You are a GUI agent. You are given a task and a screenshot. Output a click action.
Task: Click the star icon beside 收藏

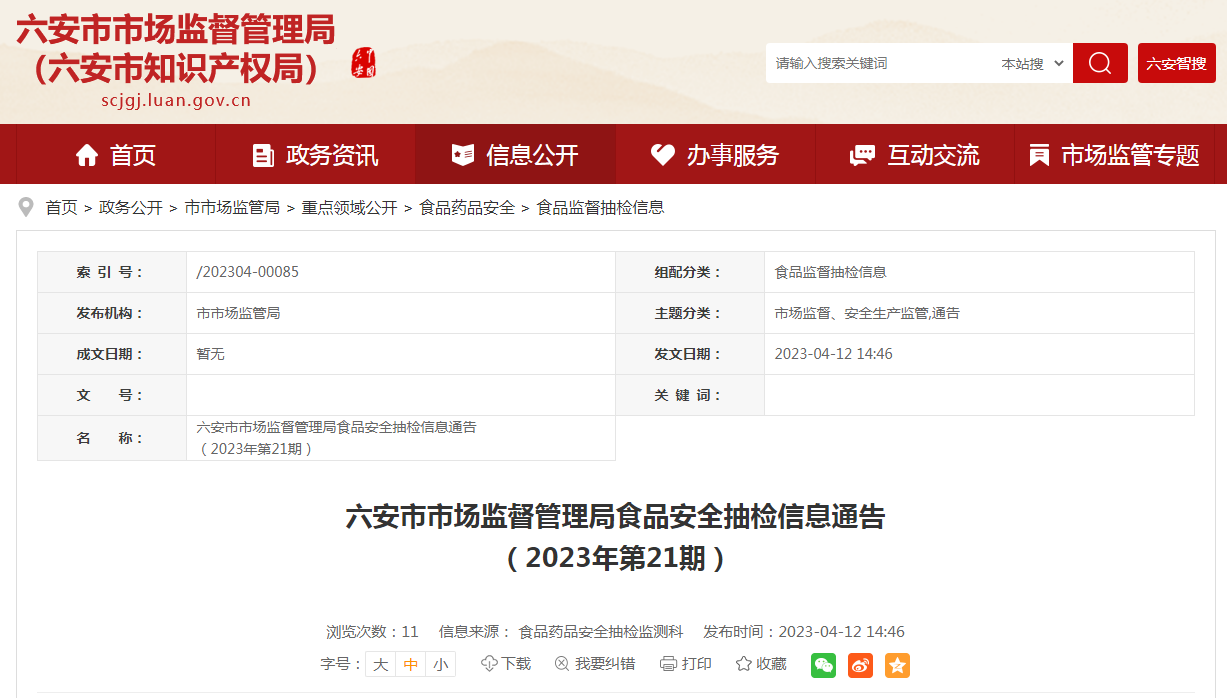coord(743,664)
